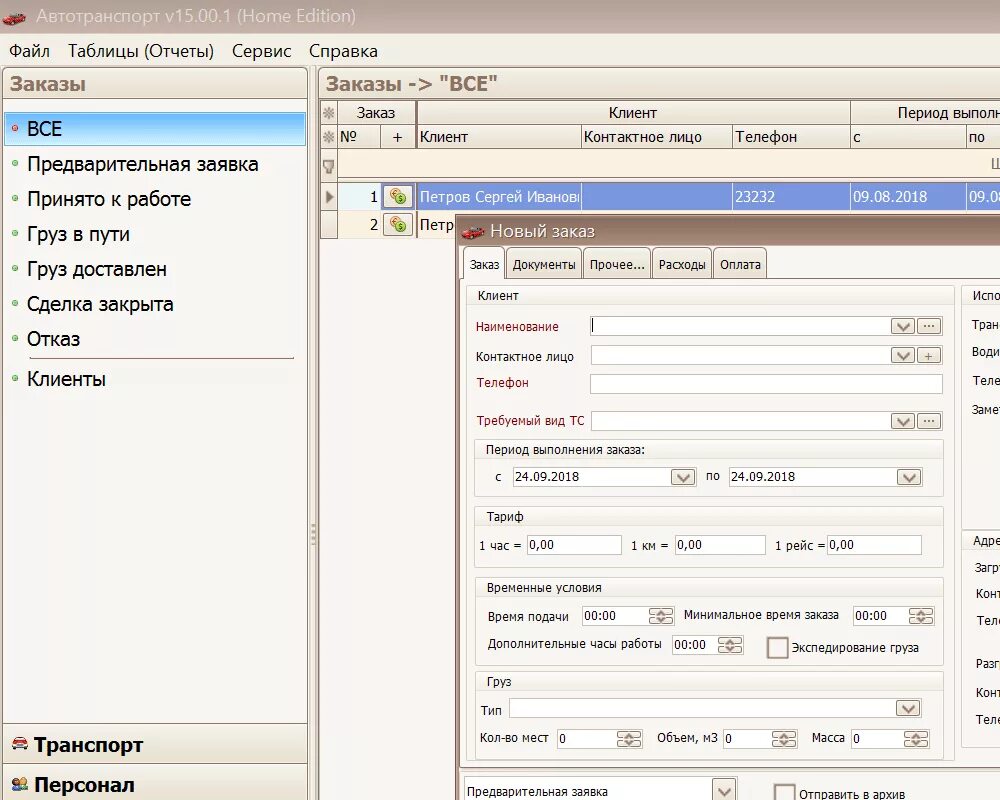Open the Предварительная заявка status dropdown
Screen dimensions: 1000x800
coord(724,791)
